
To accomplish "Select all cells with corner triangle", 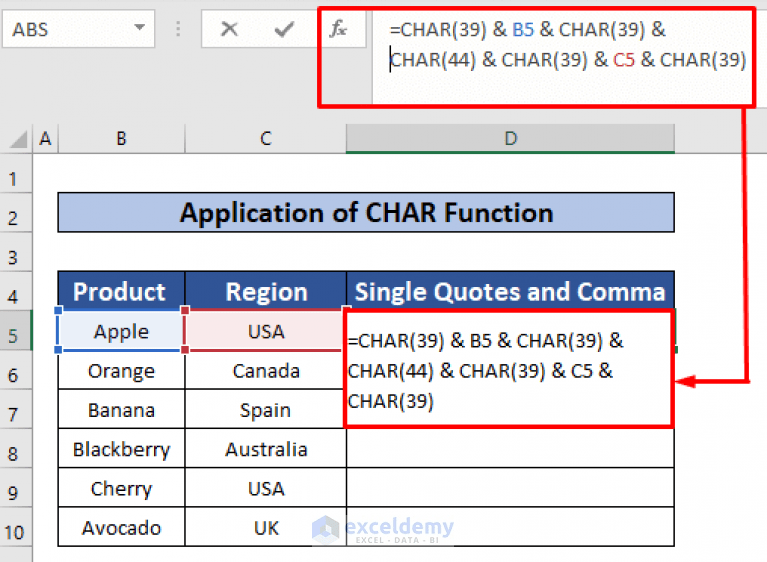I will [18, 139].
